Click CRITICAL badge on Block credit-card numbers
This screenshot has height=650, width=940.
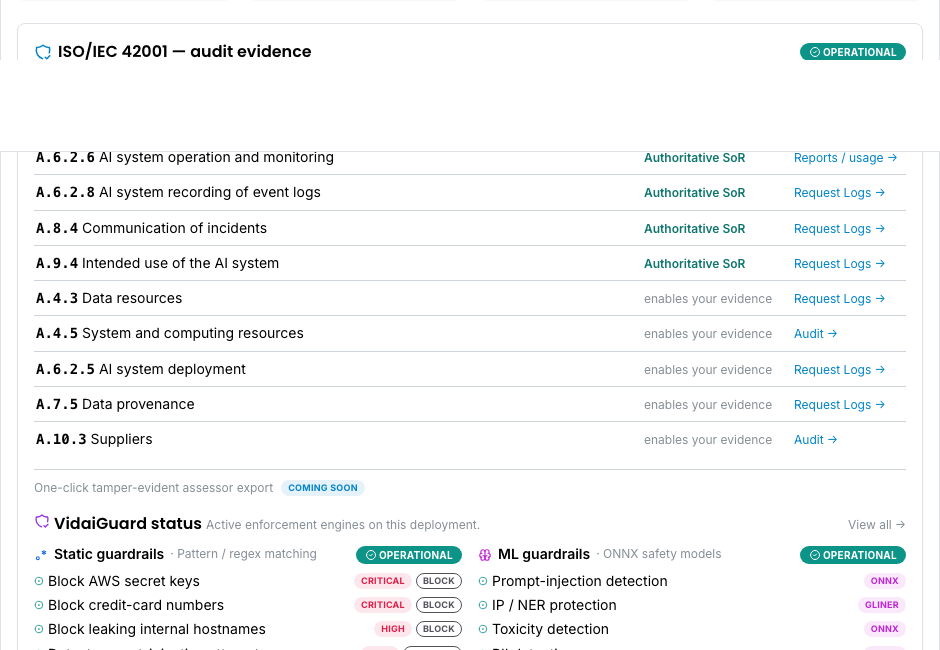click(382, 605)
